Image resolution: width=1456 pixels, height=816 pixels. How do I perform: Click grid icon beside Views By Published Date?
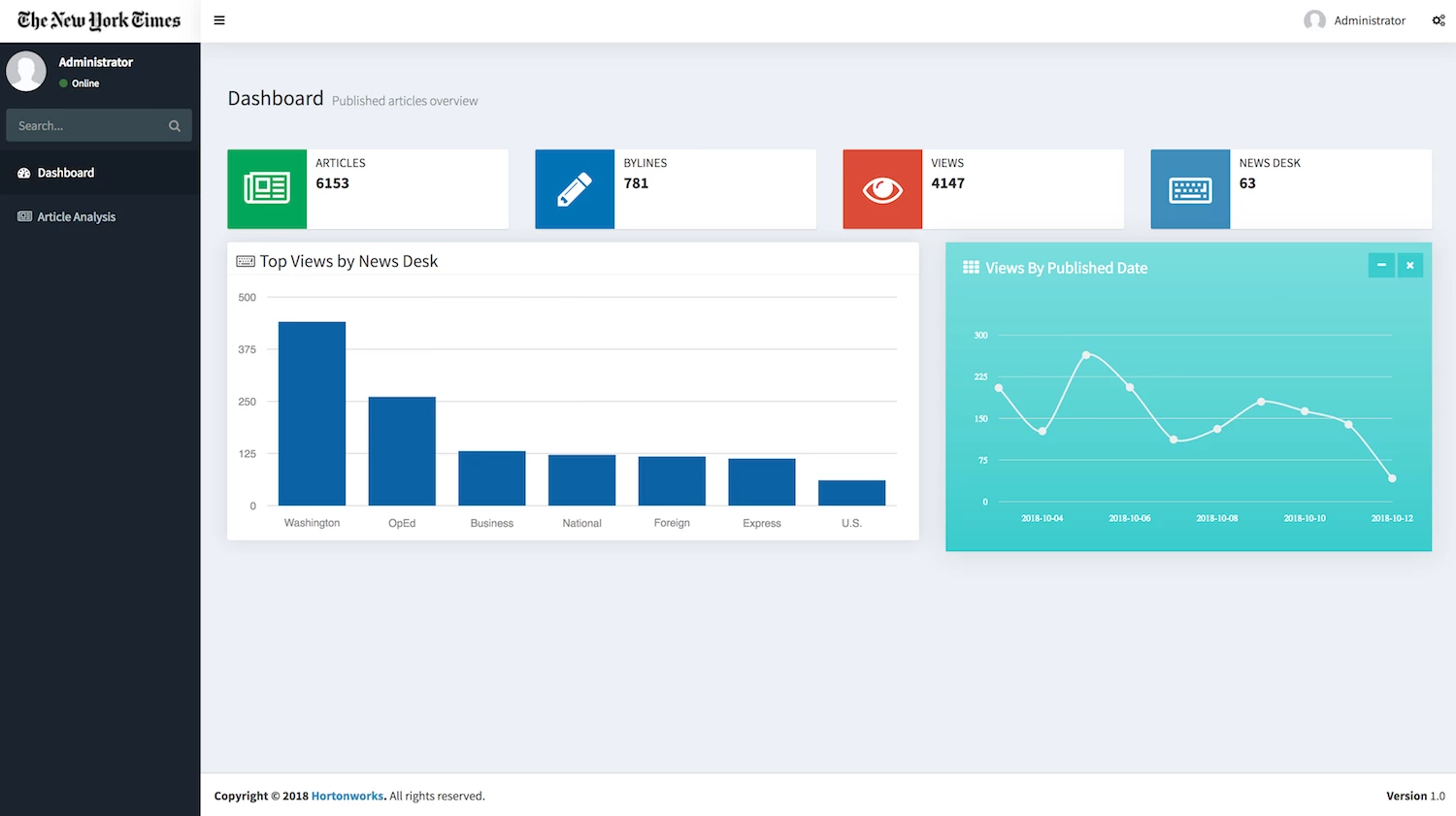point(971,267)
